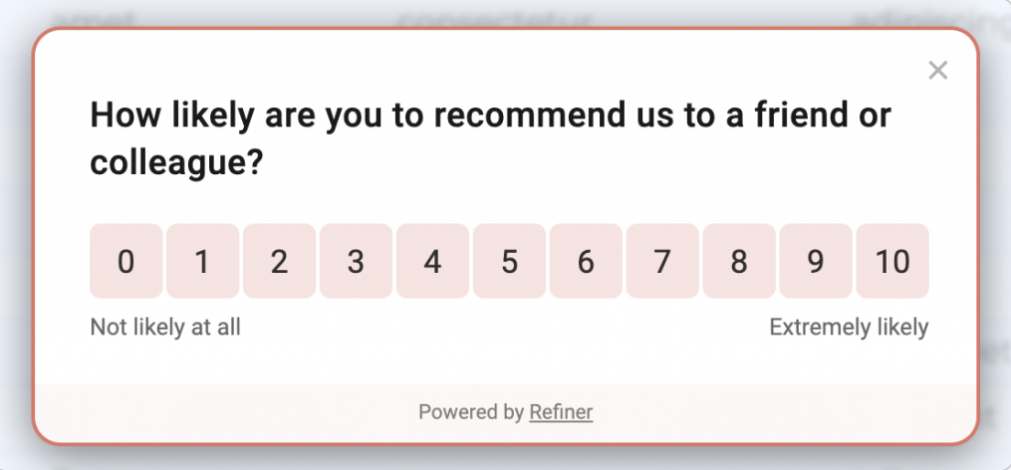1011x470 pixels.
Task: Select score 3 on recommendation scale
Action: click(x=356, y=261)
